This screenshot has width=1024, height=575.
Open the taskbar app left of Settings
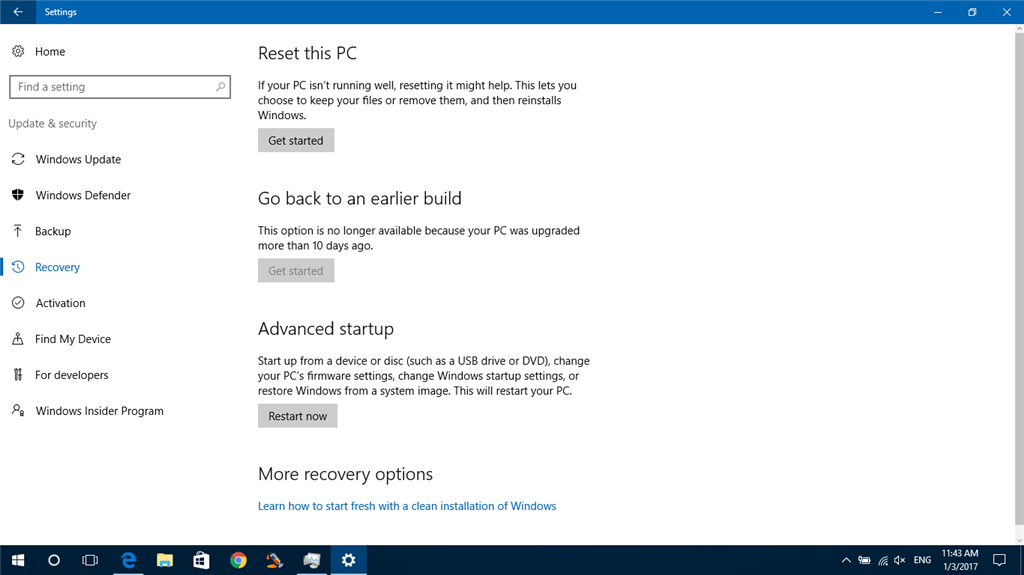tap(312, 560)
